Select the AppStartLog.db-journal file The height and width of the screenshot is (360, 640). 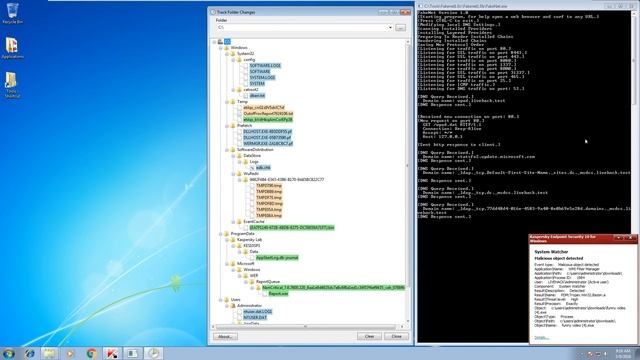click(277, 258)
